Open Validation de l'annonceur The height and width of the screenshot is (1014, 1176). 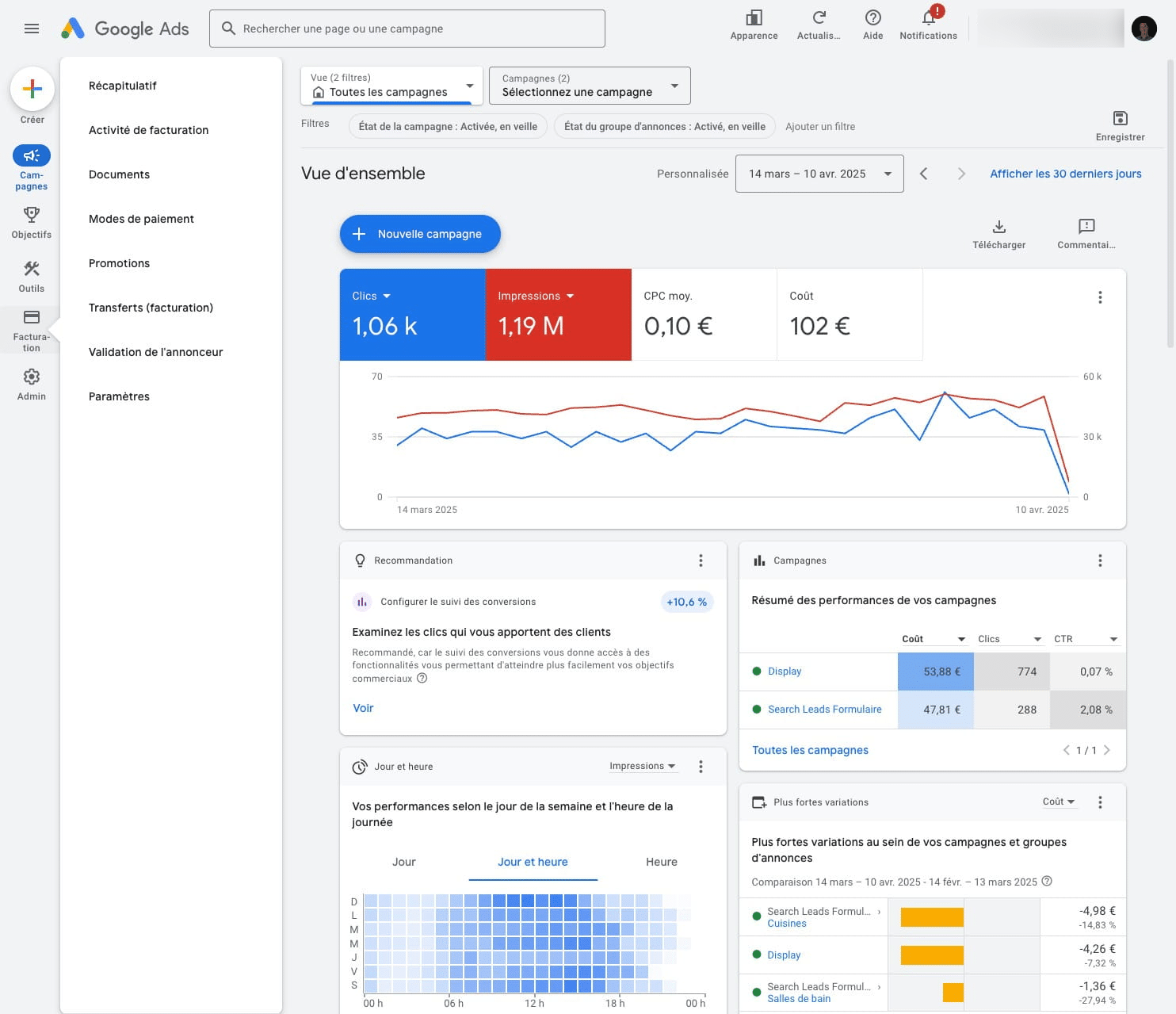click(156, 352)
